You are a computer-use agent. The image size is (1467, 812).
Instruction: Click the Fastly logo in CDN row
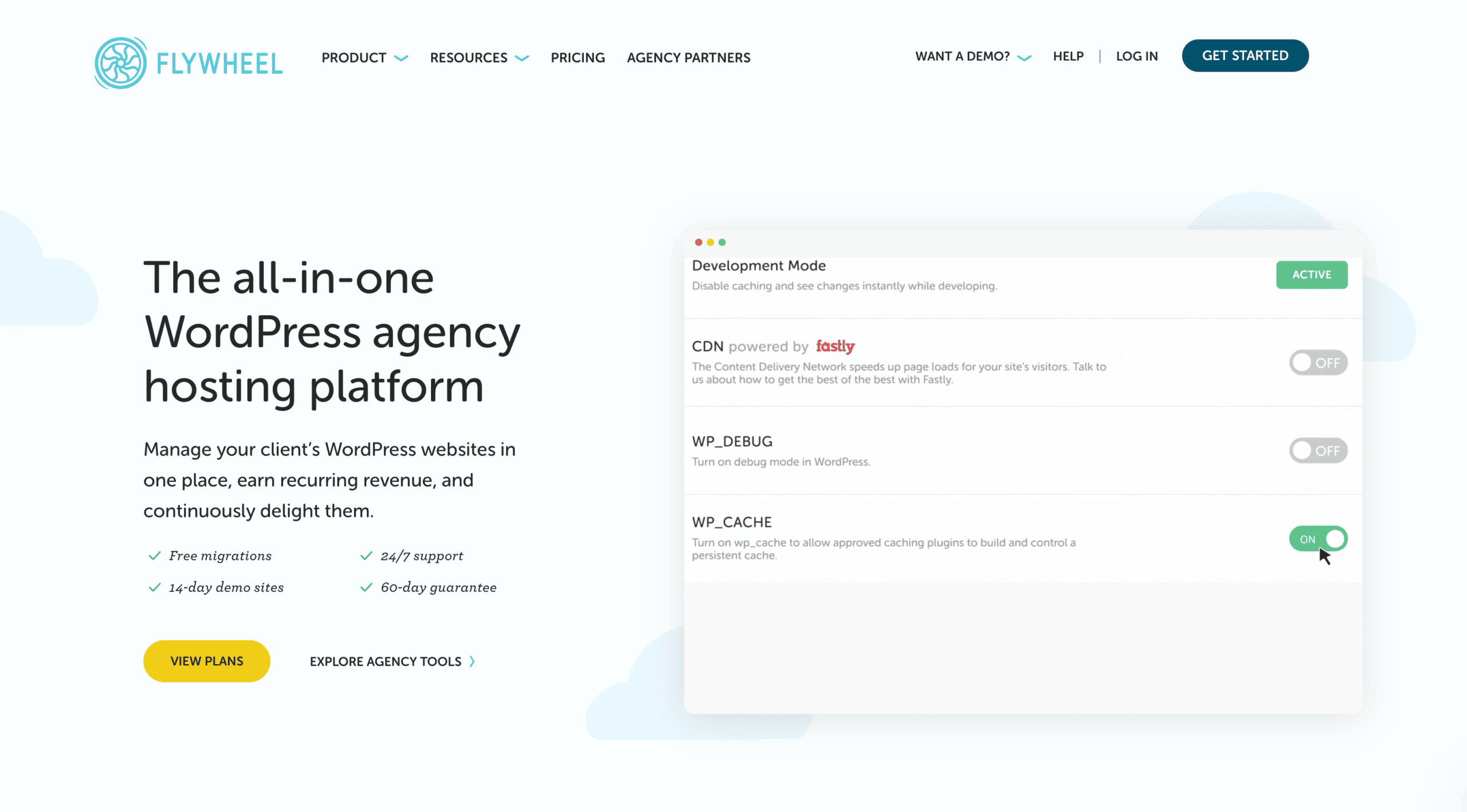(835, 346)
